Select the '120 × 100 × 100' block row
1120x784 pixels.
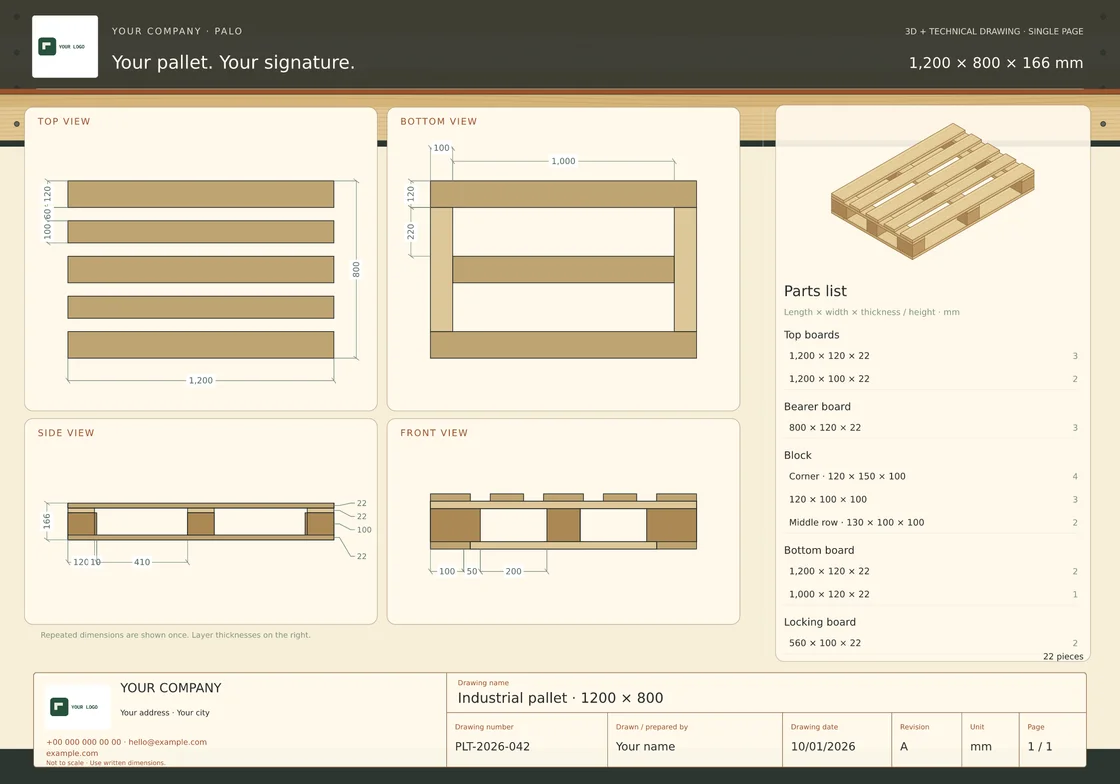tap(932, 499)
